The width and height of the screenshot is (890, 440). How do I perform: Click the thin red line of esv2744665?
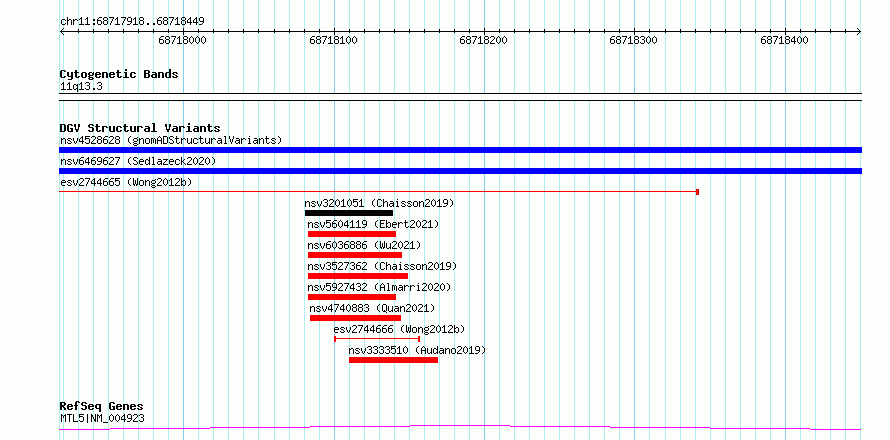(x=379, y=192)
